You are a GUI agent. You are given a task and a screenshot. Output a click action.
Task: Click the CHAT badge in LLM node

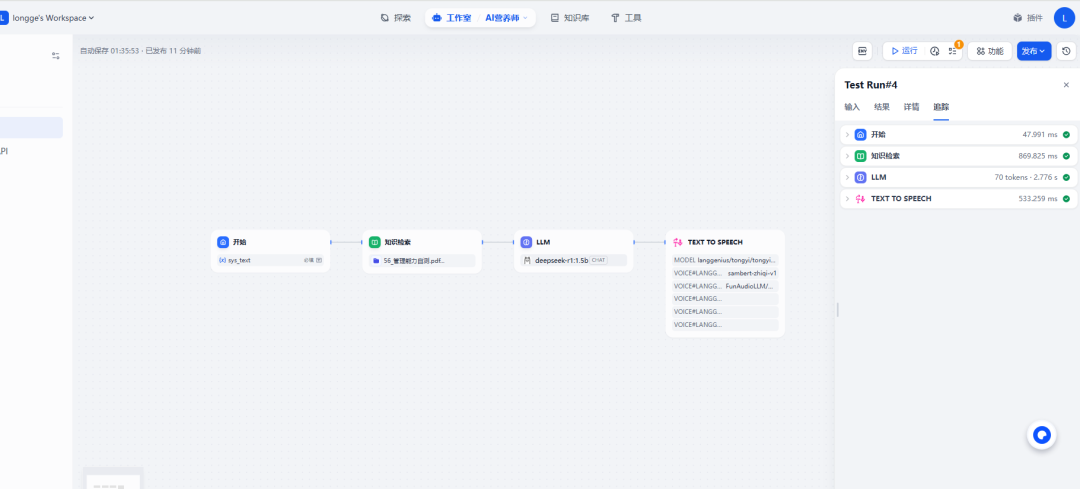[x=599, y=260]
